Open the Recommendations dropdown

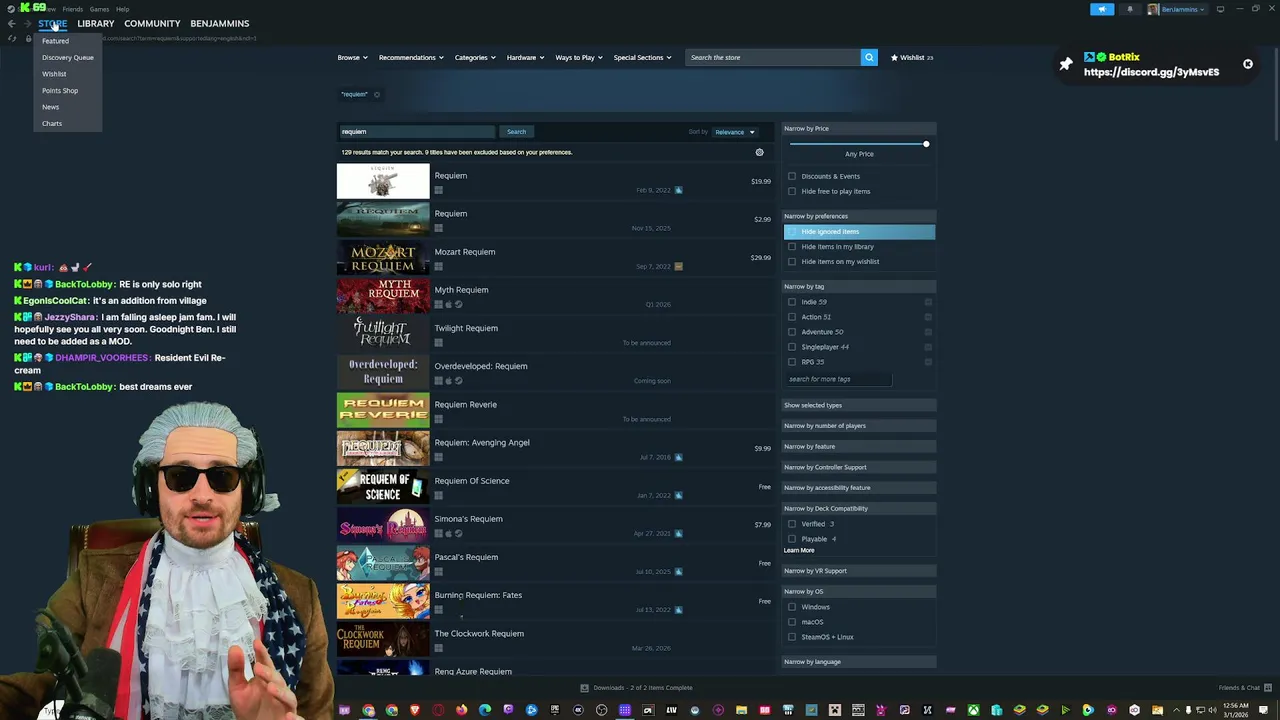tap(410, 57)
